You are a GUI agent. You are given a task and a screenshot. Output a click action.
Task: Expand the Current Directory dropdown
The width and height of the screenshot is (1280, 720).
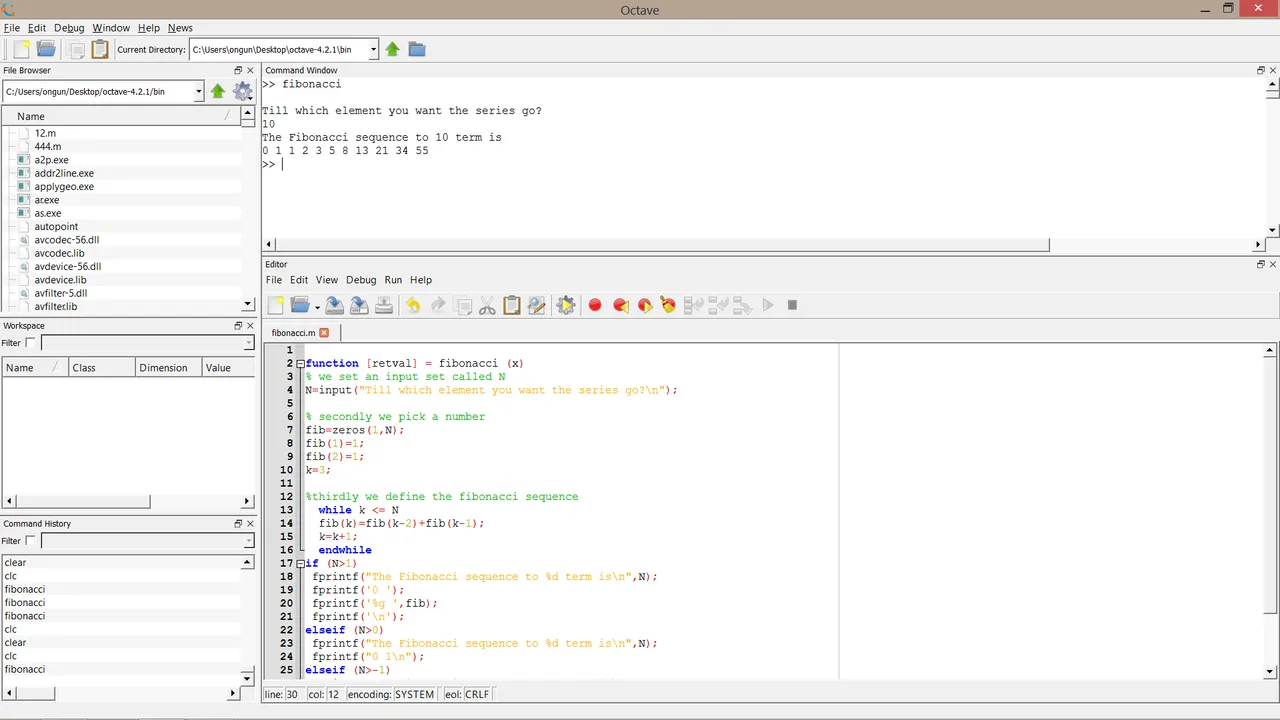pyautogui.click(x=373, y=49)
